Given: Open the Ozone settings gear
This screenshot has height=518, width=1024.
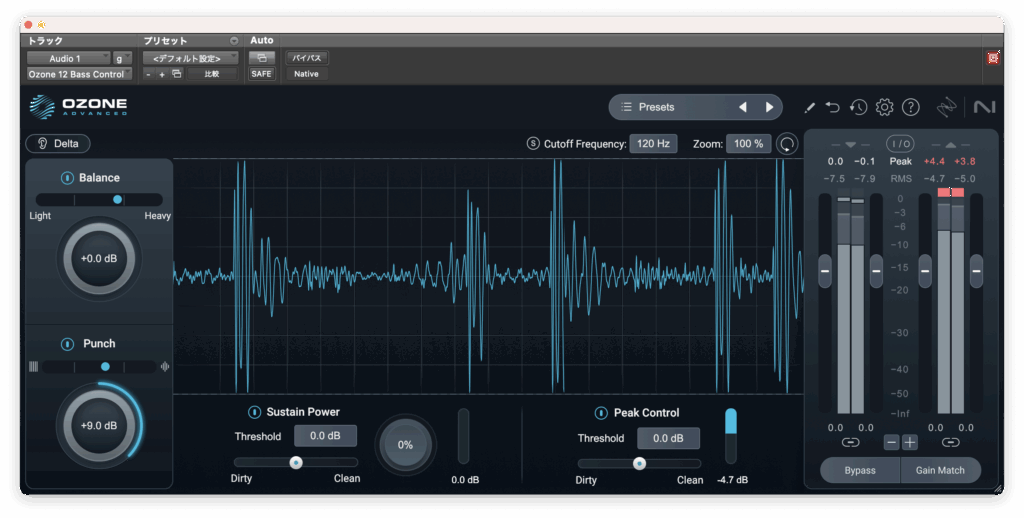Looking at the screenshot, I should 884,107.
